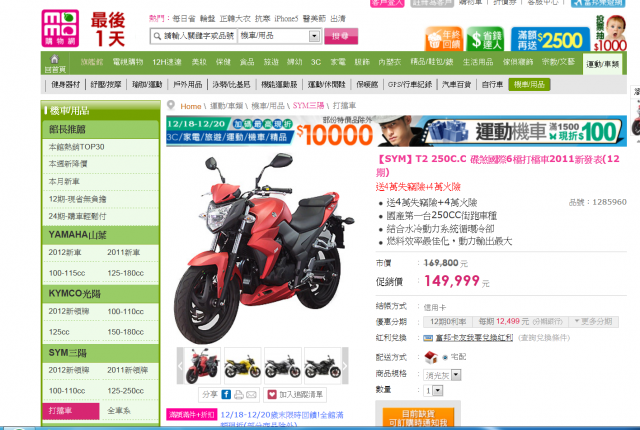
Task: Click the SYM三陽 breadcrumb link
Action: pos(308,106)
